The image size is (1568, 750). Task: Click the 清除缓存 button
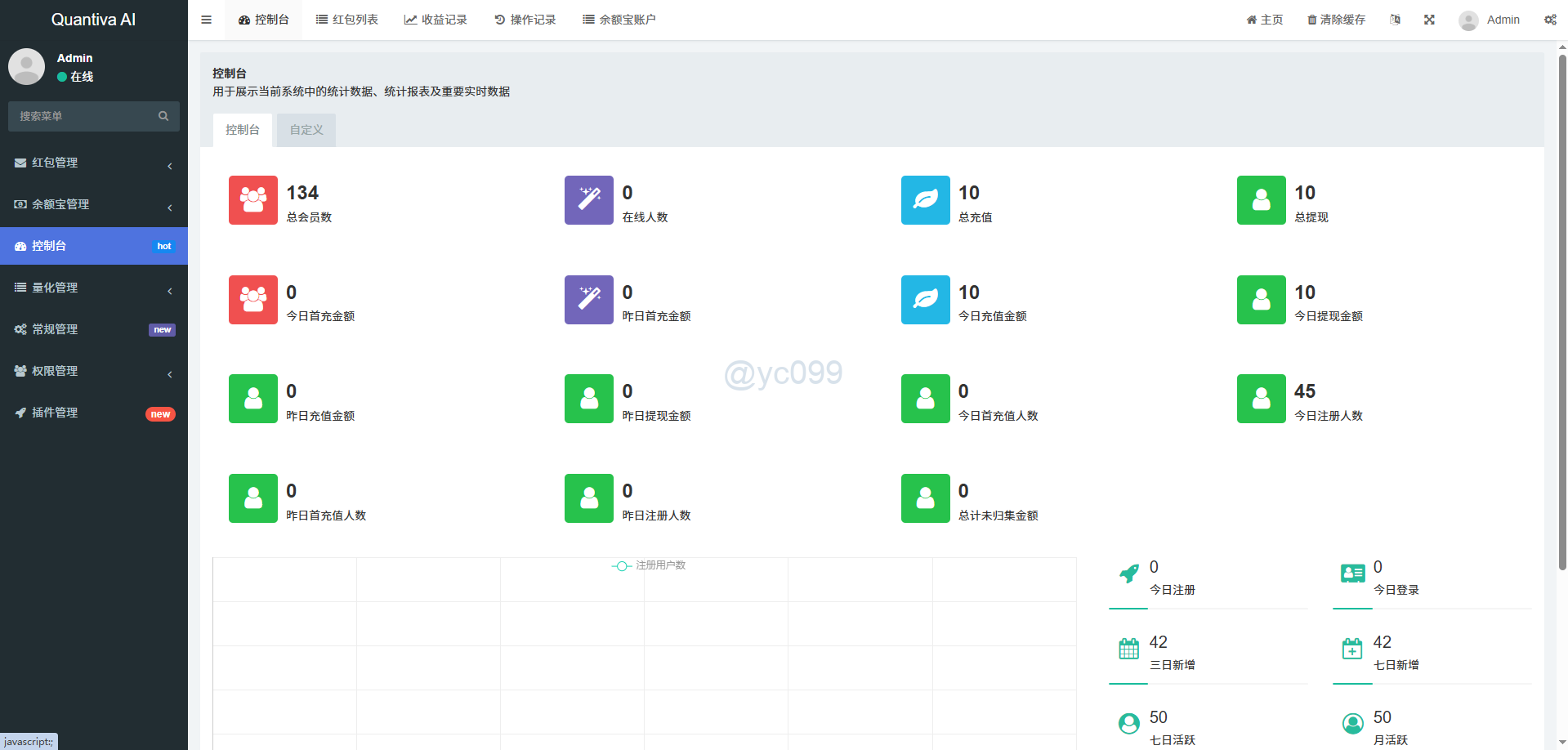point(1336,20)
